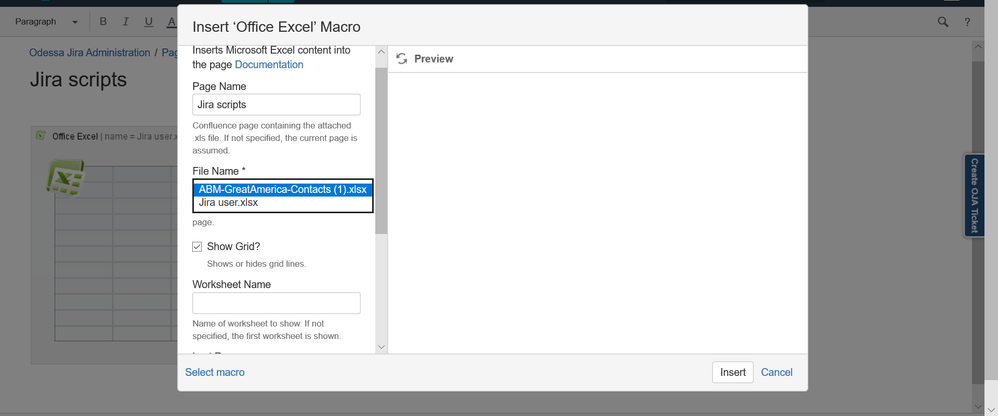The width and height of the screenshot is (998, 416).
Task: Click the Worksheet Name input field
Action: pos(276,303)
